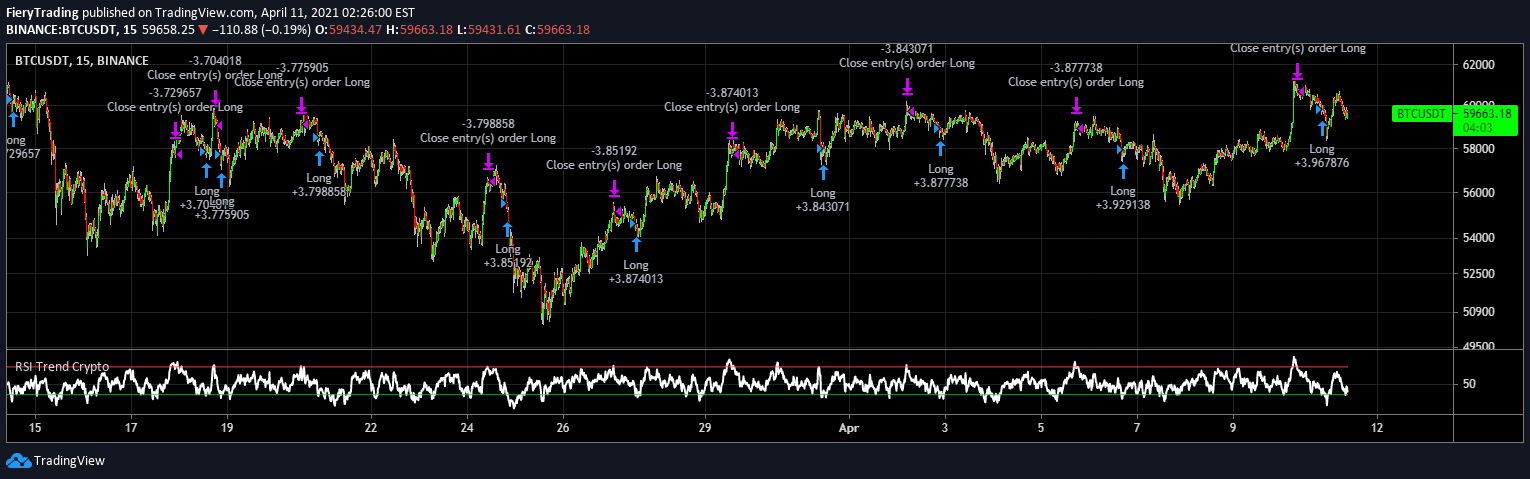Click the 58000 price axis label
Image resolution: width=1530 pixels, height=479 pixels.
1478,149
